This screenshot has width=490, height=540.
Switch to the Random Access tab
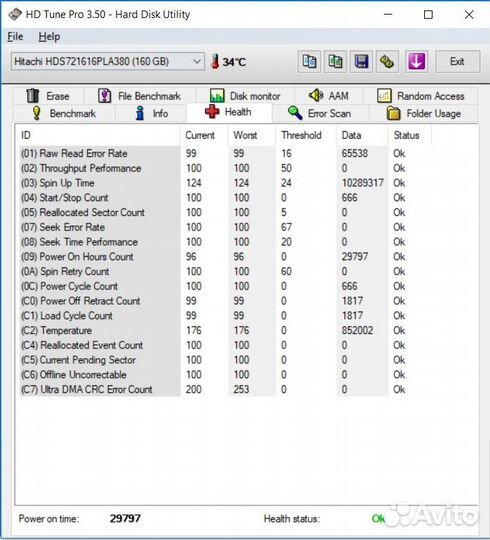(x=421, y=96)
